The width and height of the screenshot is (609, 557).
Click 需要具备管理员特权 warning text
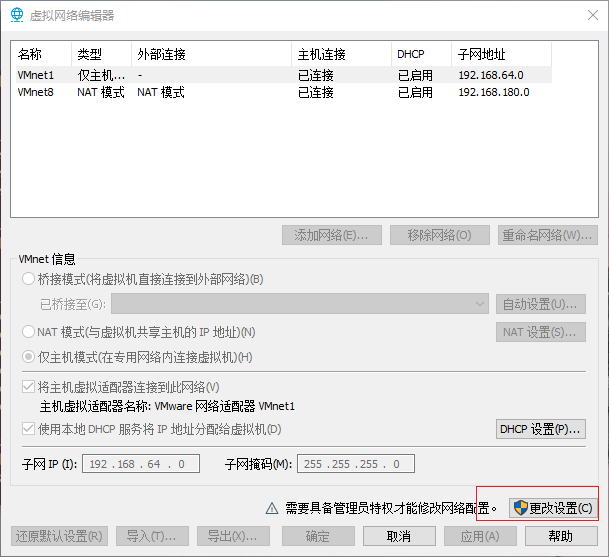(391, 508)
